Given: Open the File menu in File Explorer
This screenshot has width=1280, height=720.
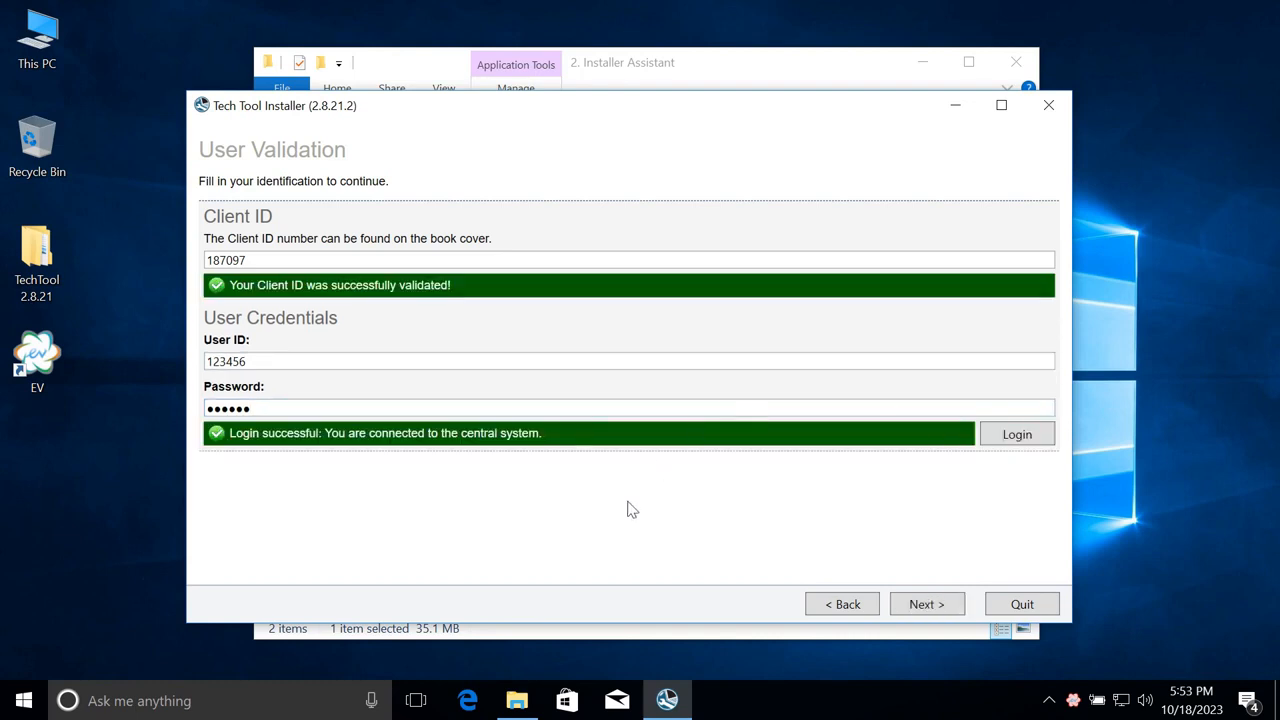Looking at the screenshot, I should 282,88.
